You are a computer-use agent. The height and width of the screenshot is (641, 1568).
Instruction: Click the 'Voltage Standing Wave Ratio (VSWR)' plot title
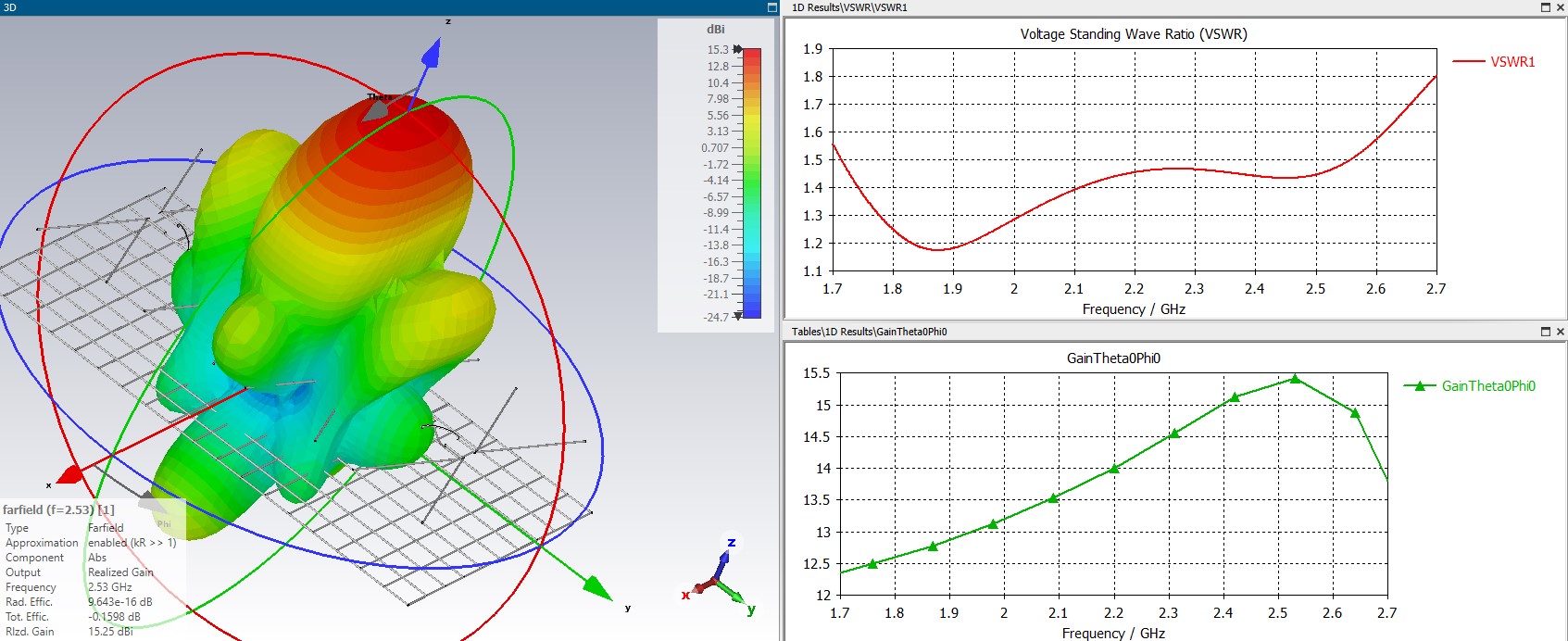click(1134, 34)
